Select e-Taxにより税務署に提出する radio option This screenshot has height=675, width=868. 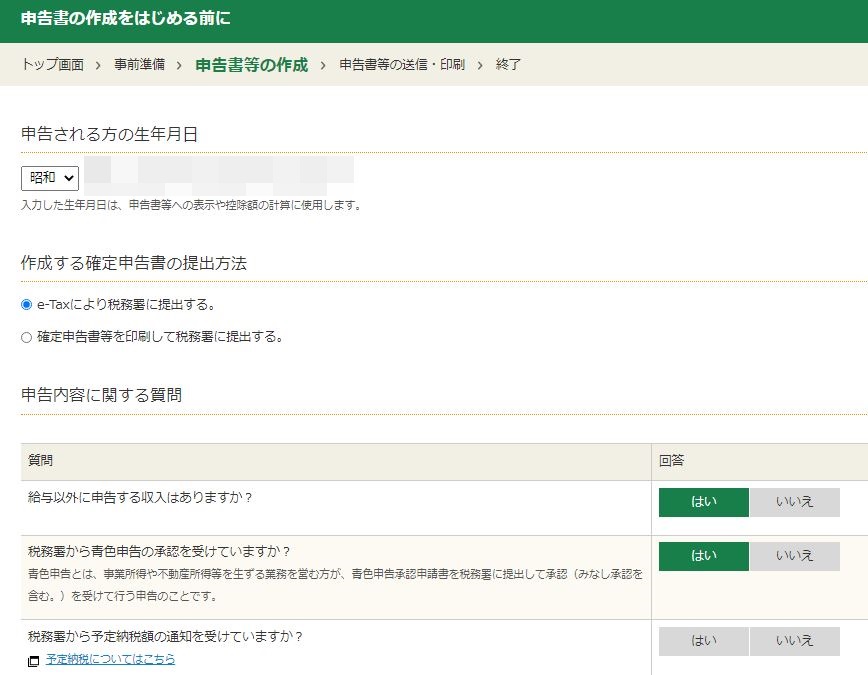point(26,305)
